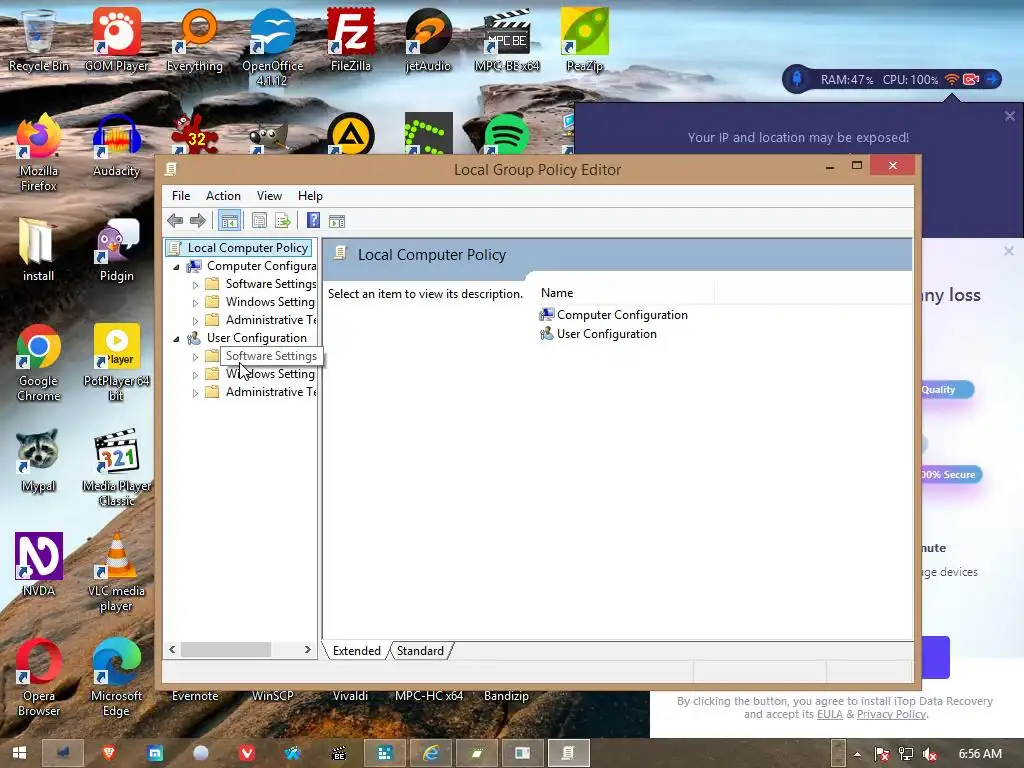This screenshot has width=1024, height=768.
Task: Select the PotPlayer 64 bit desktop icon
Action: click(116, 362)
